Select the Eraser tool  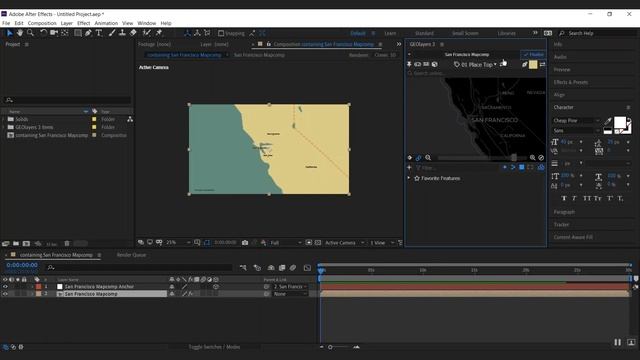pos(133,33)
